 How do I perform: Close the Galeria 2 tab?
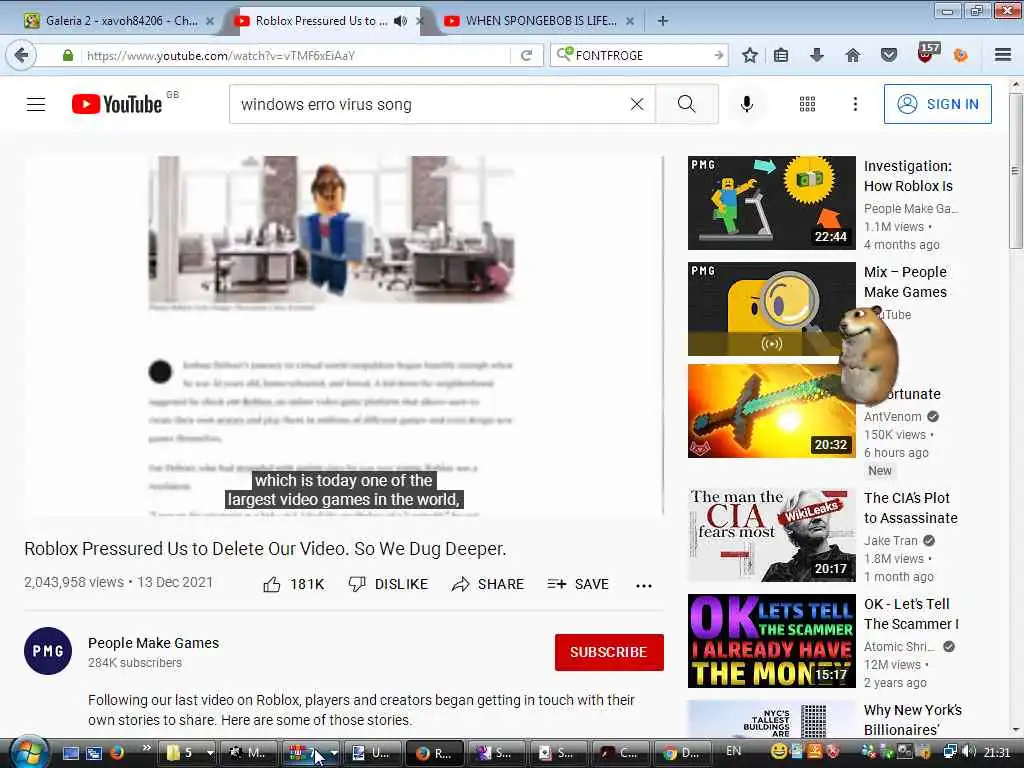(210, 21)
